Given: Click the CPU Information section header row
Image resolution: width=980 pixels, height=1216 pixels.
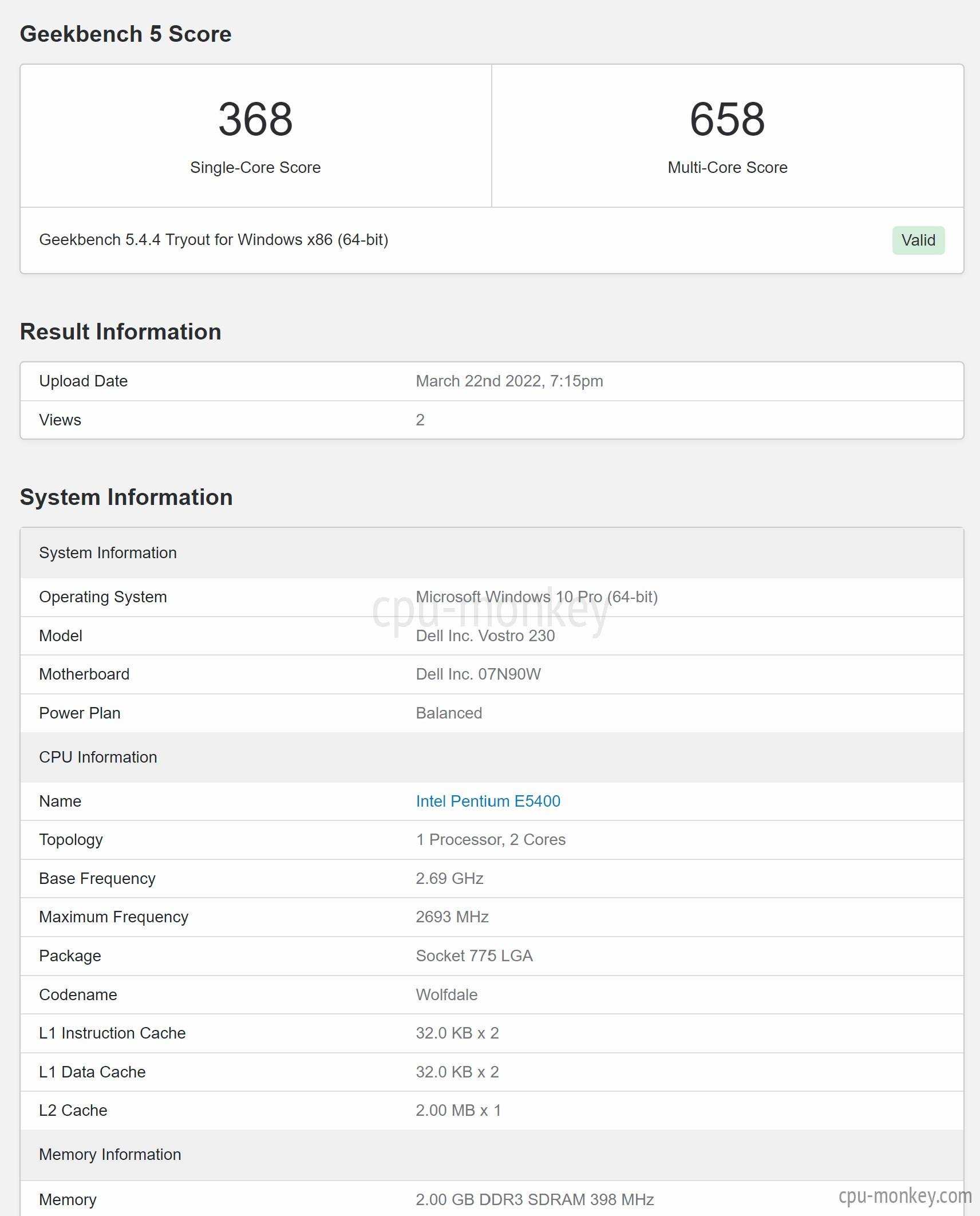Looking at the screenshot, I should pyautogui.click(x=492, y=757).
